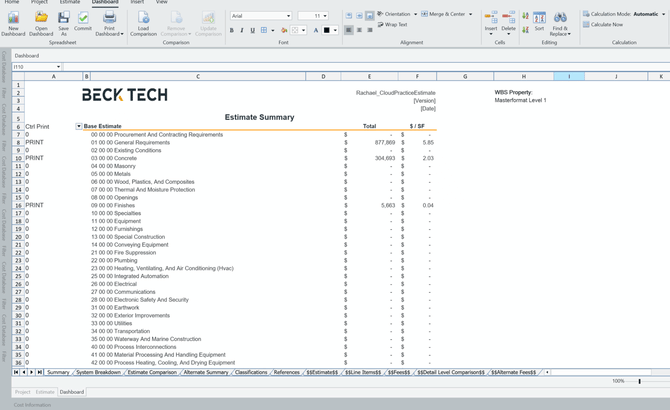Click the Insert cells icon

coord(491,18)
